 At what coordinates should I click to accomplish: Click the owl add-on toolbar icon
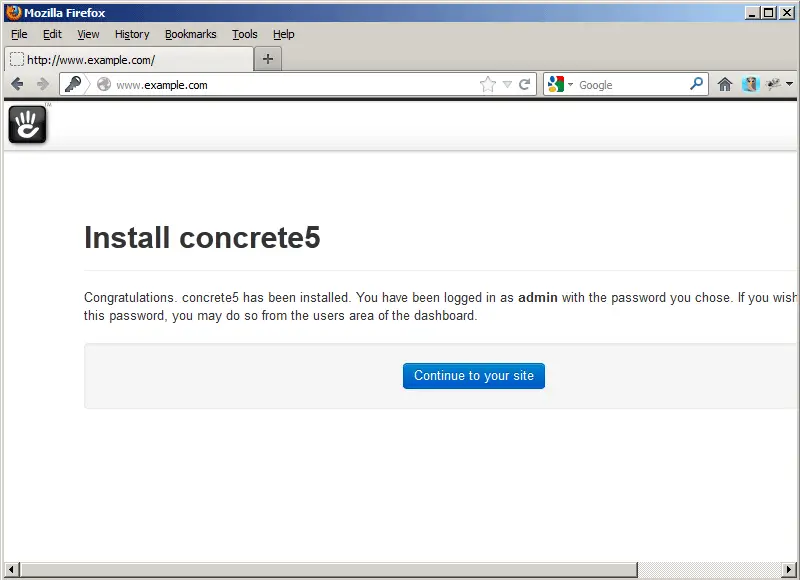pyautogui.click(x=751, y=84)
